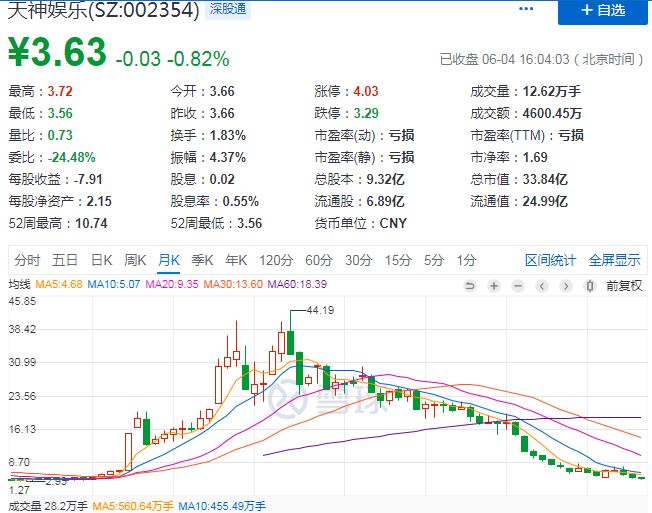Click the stock title 天神娱乐(SZ:002354)

104,10
